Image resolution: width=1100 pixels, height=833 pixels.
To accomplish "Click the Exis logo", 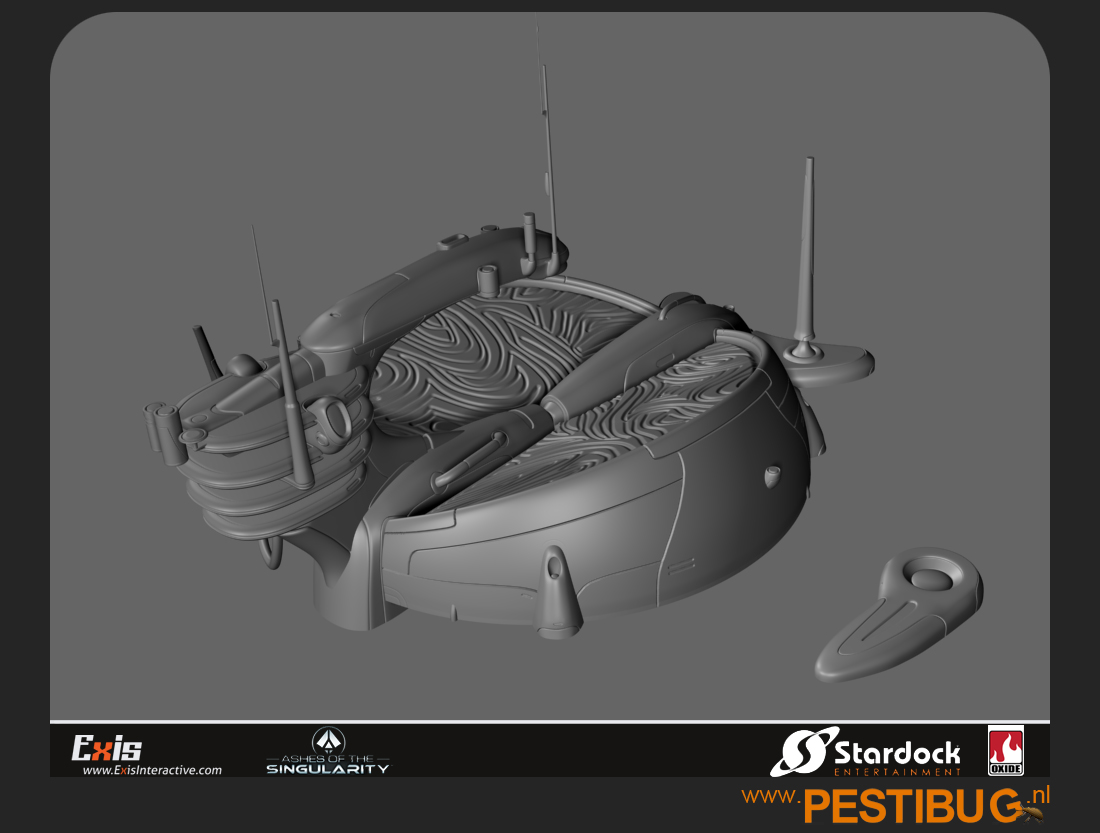I will (107, 748).
